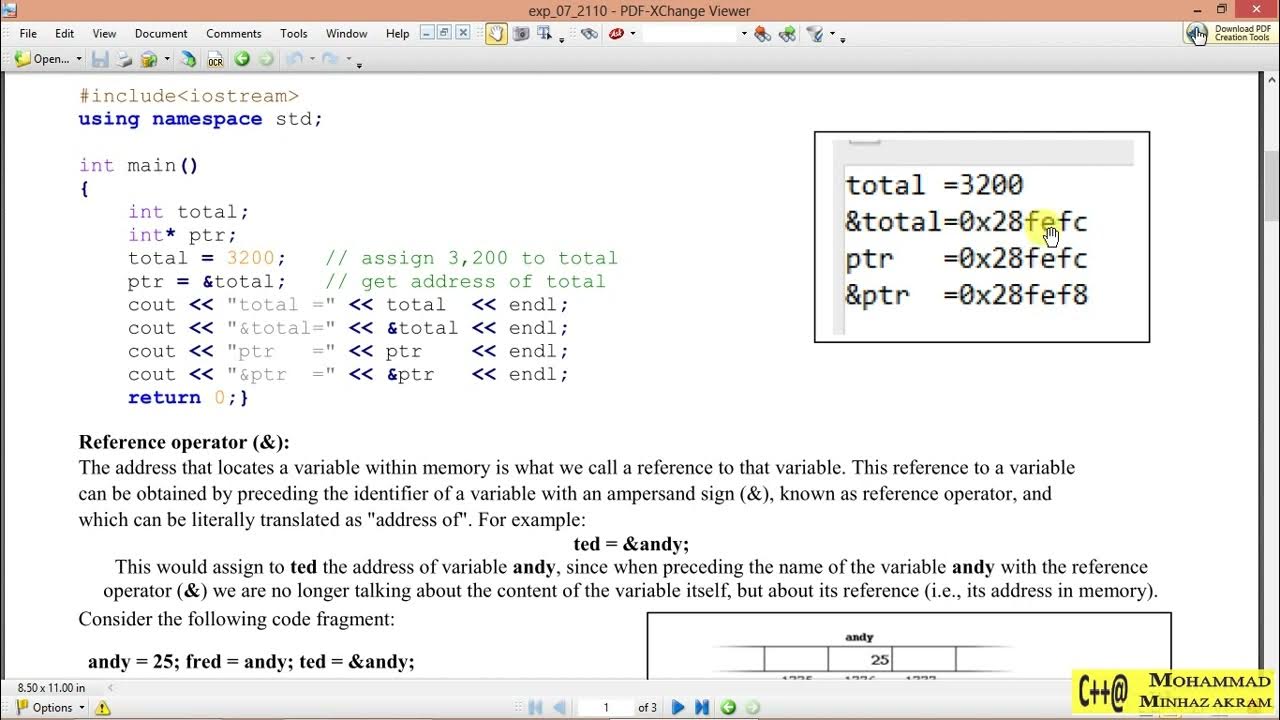This screenshot has width=1280, height=720.
Task: Open the Document menu
Action: (161, 33)
